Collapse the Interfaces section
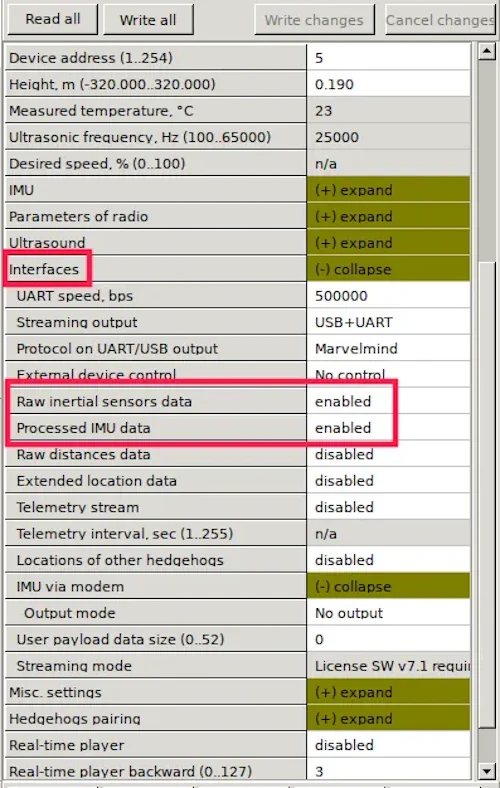500x788 pixels. click(388, 269)
